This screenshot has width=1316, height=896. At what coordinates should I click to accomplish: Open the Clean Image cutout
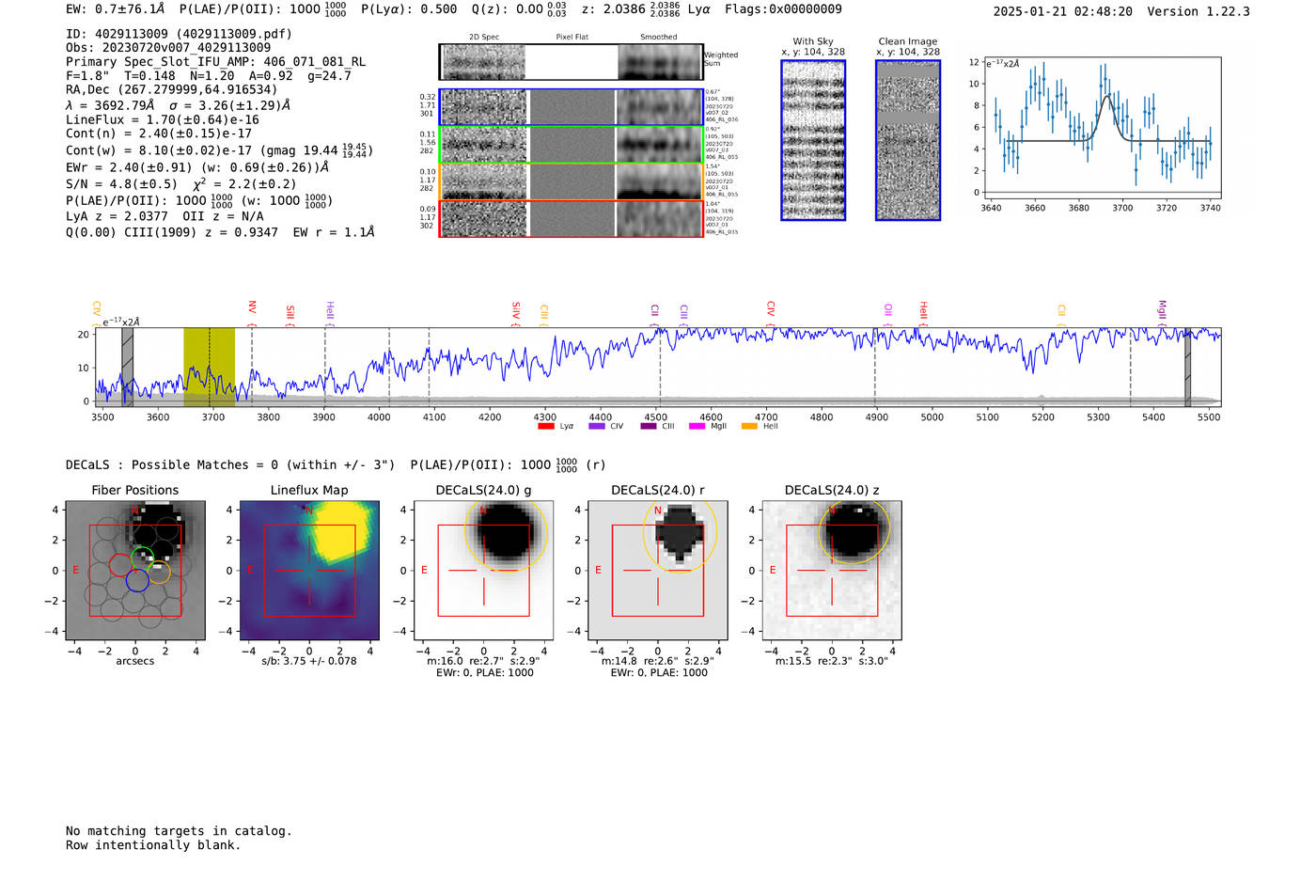(908, 140)
